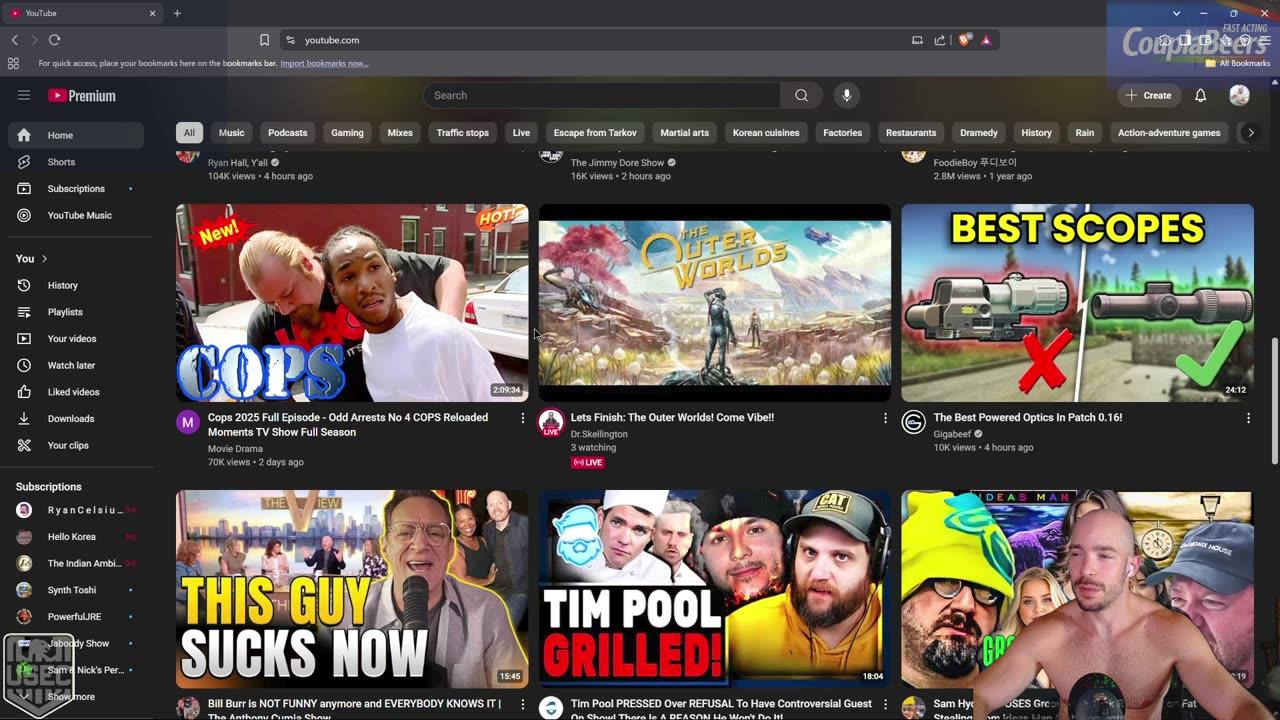This screenshot has width=1280, height=720.
Task: Open Gigabeef channel avatar
Action: 914,422
